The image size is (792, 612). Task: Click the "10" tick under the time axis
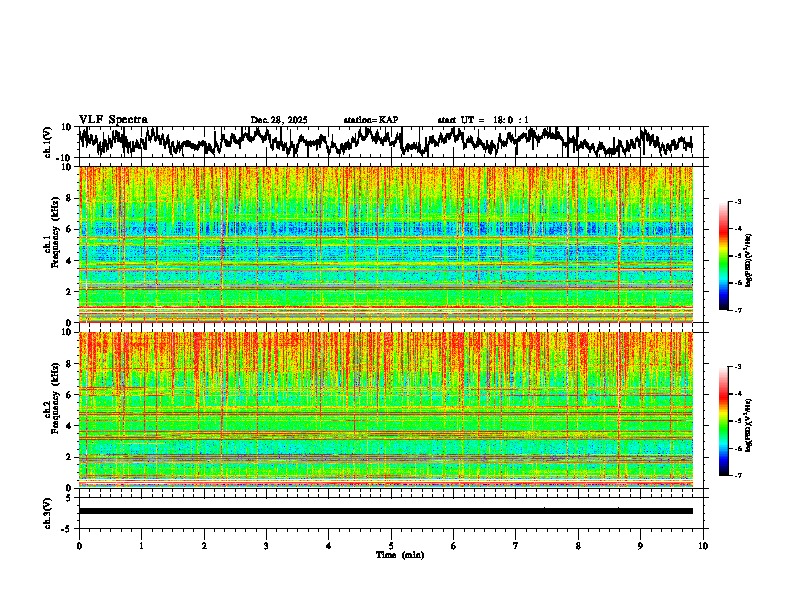pos(703,546)
